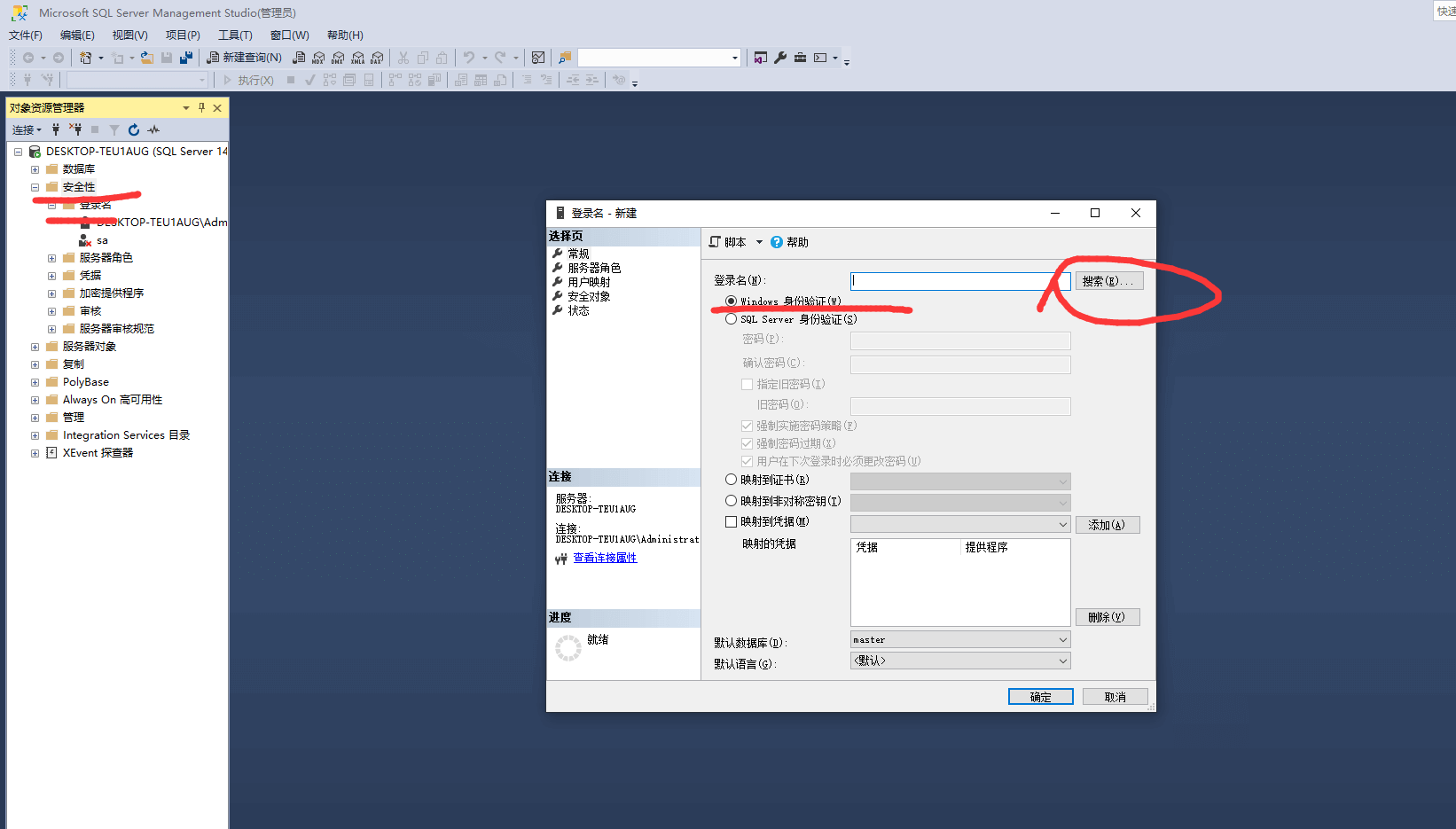Click the XMLA query toolbar icon
The width and height of the screenshot is (1456, 829).
[357, 58]
